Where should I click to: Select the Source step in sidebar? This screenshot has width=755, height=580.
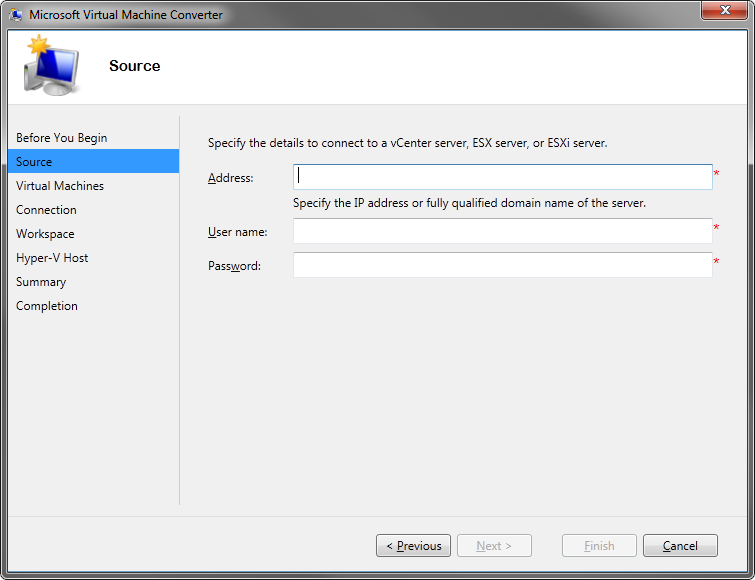(93, 161)
